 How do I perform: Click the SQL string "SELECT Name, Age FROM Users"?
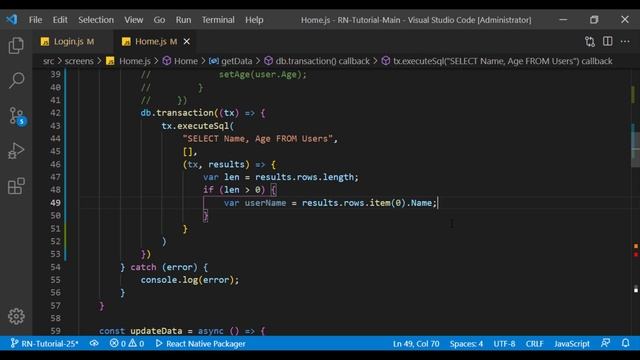pos(258,139)
